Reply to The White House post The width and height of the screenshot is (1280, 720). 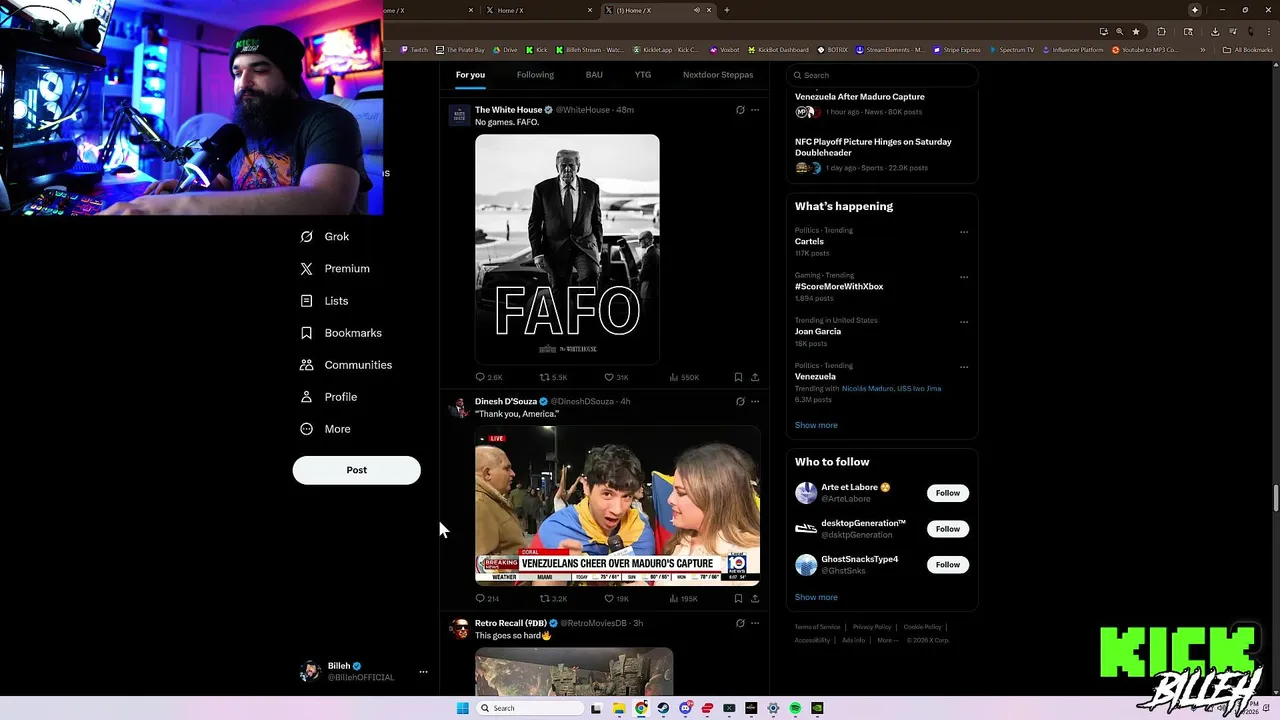coord(489,377)
